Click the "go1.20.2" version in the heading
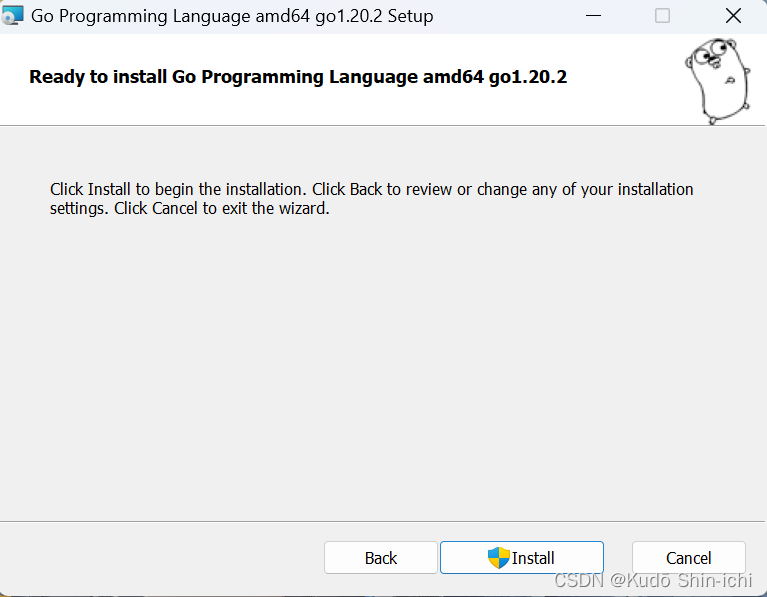The width and height of the screenshot is (767, 597). coord(527,77)
